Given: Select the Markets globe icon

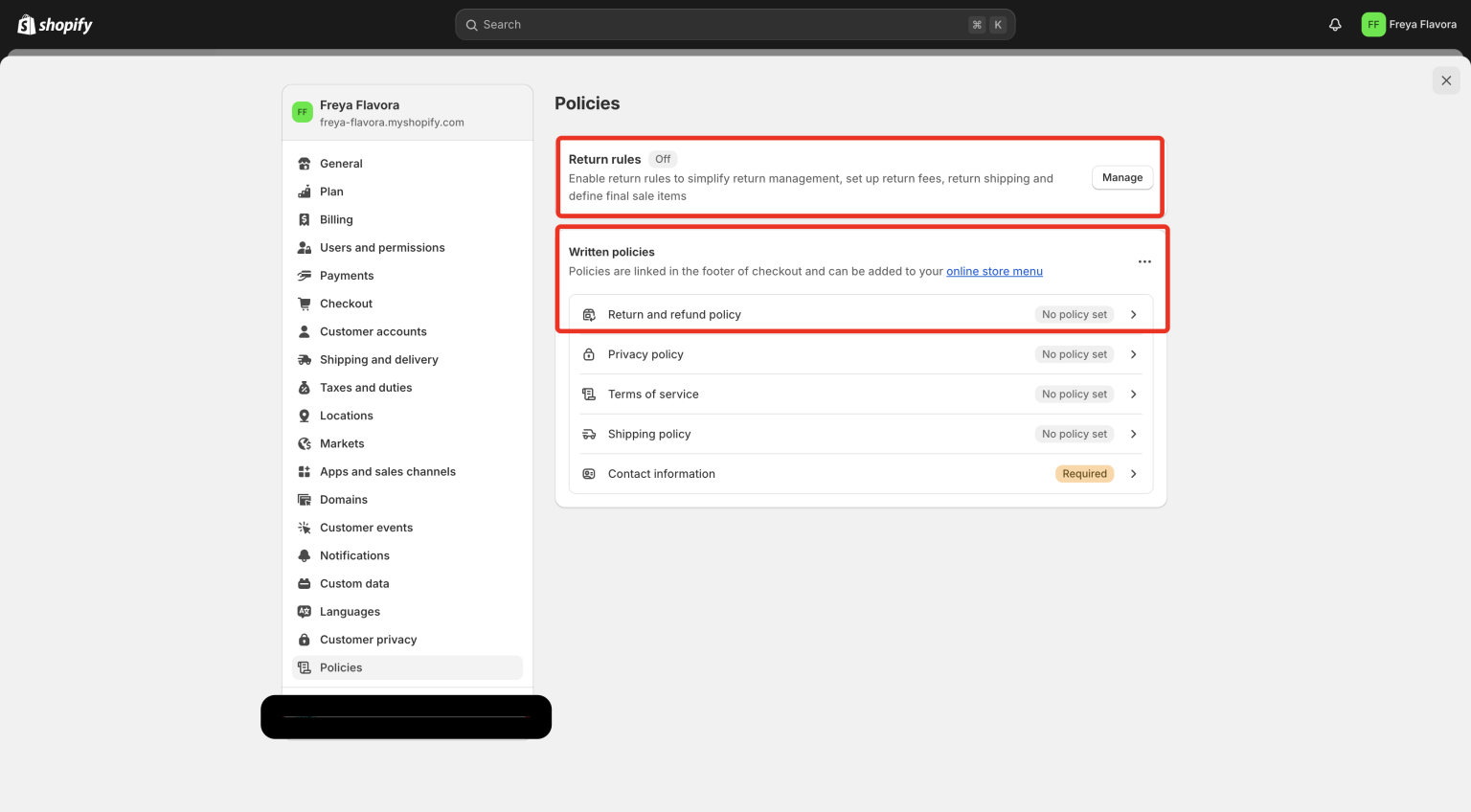Looking at the screenshot, I should click(x=304, y=443).
